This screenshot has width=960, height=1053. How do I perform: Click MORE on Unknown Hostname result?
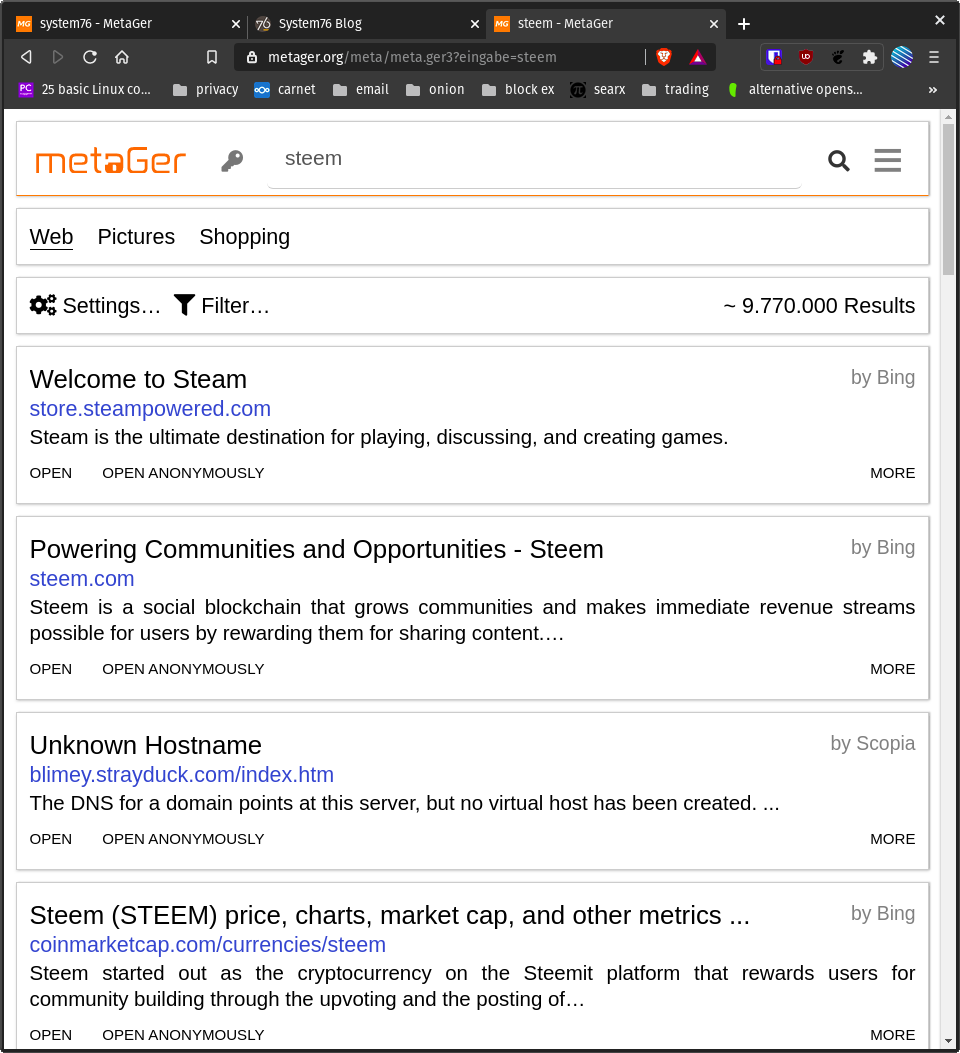pos(893,839)
